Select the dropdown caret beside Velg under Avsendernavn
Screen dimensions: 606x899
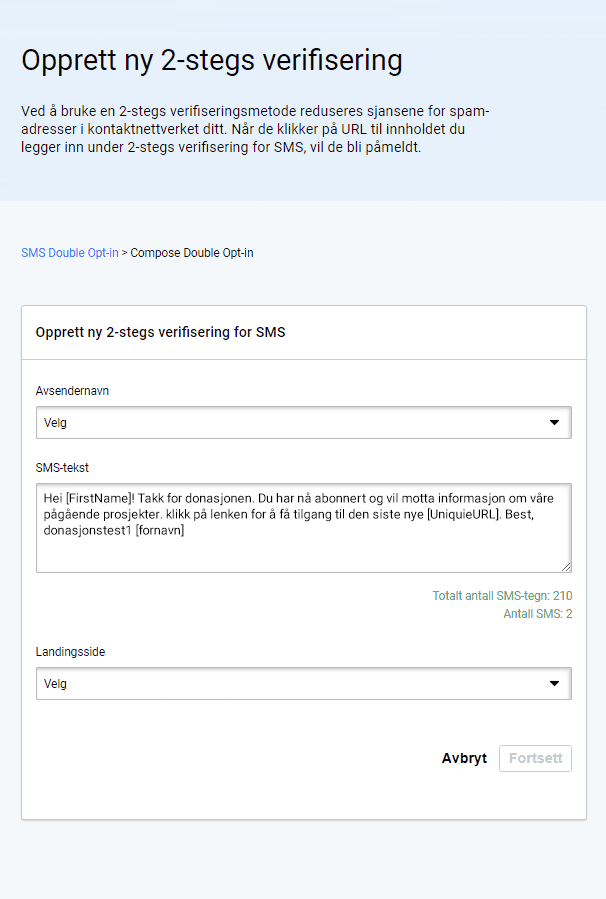point(556,422)
